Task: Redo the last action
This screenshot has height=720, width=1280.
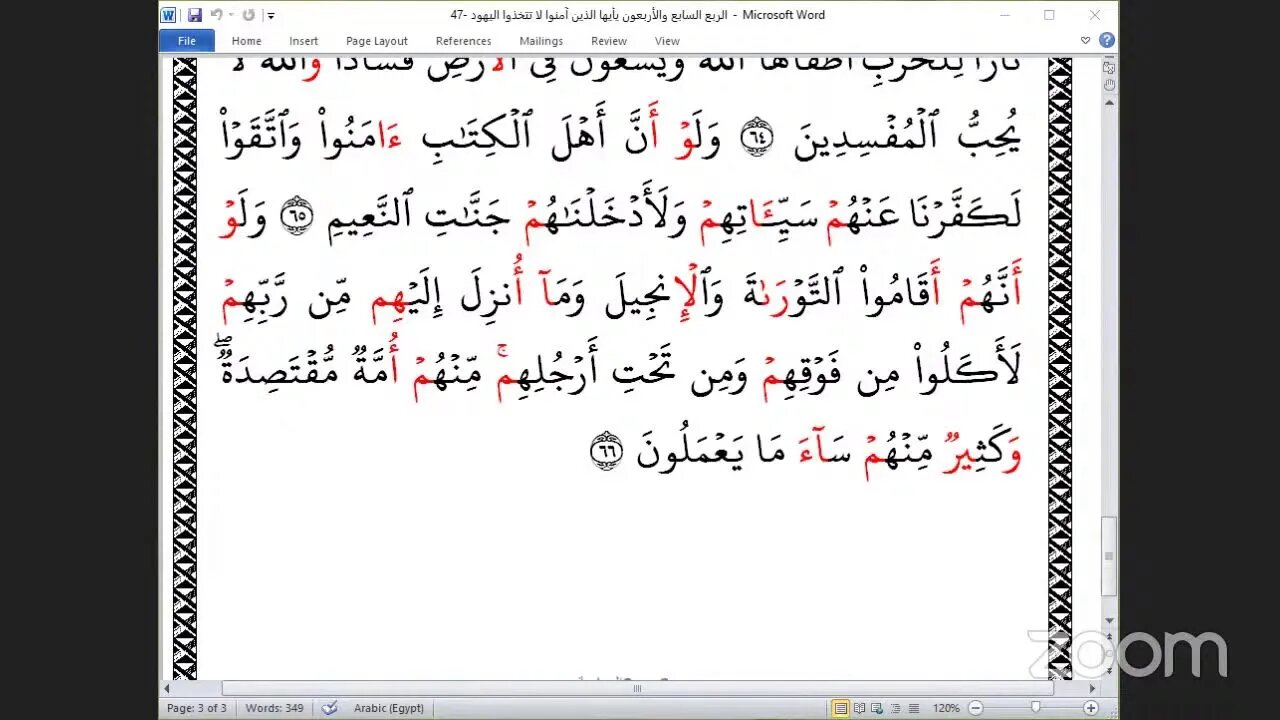Action: click(x=249, y=15)
